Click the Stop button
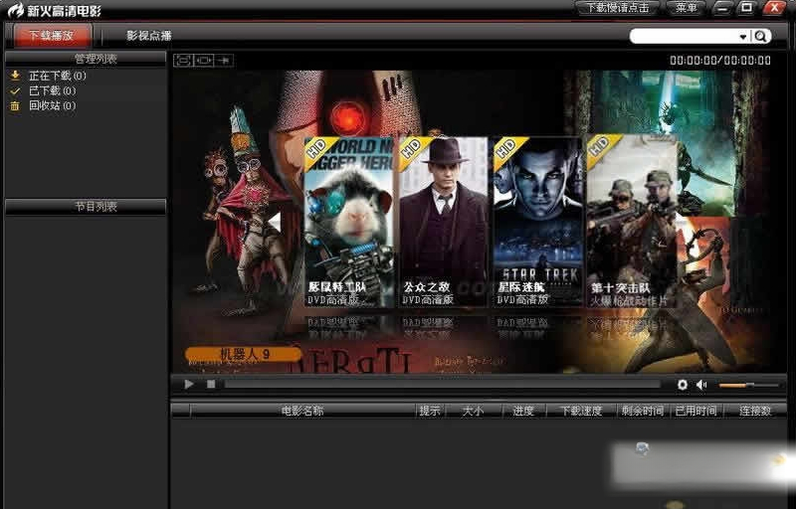Image resolution: width=796 pixels, height=509 pixels. (211, 385)
